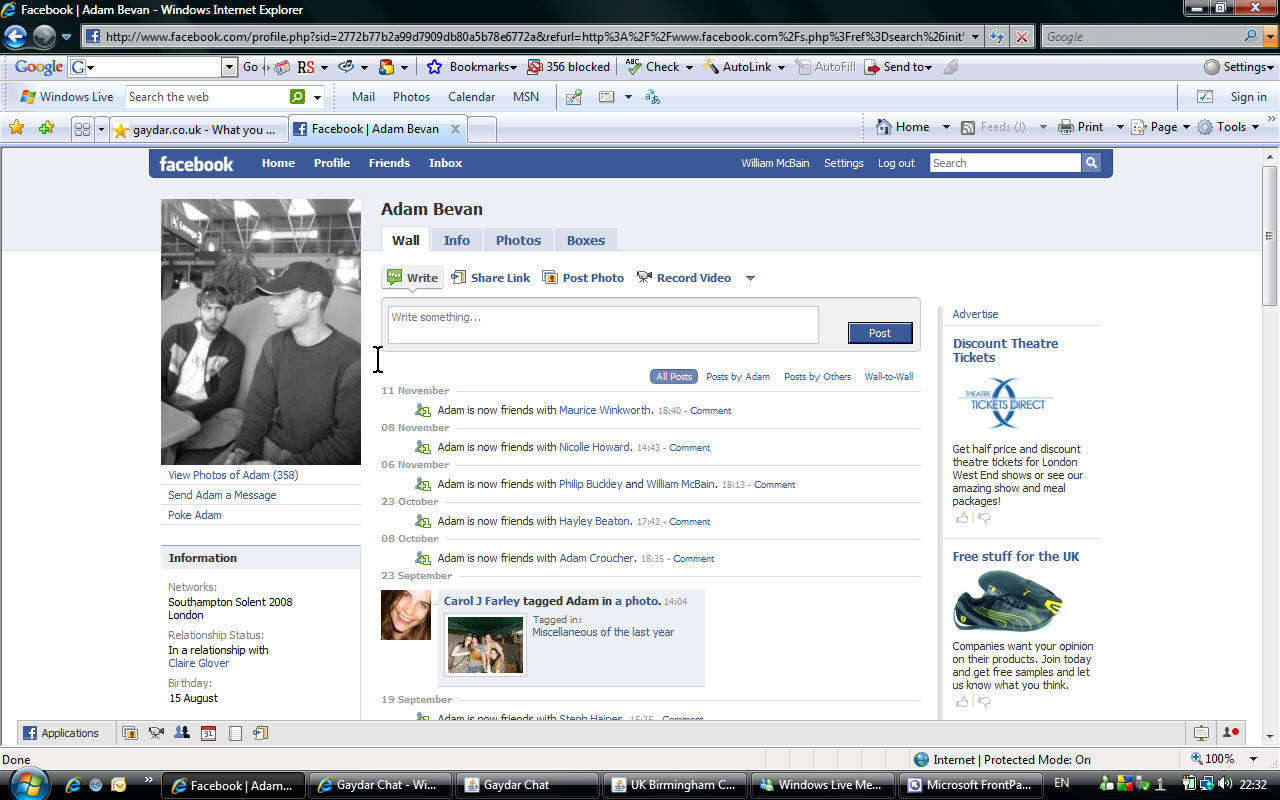Click Send Adam a Message link
The image size is (1280, 800).
pos(222,495)
